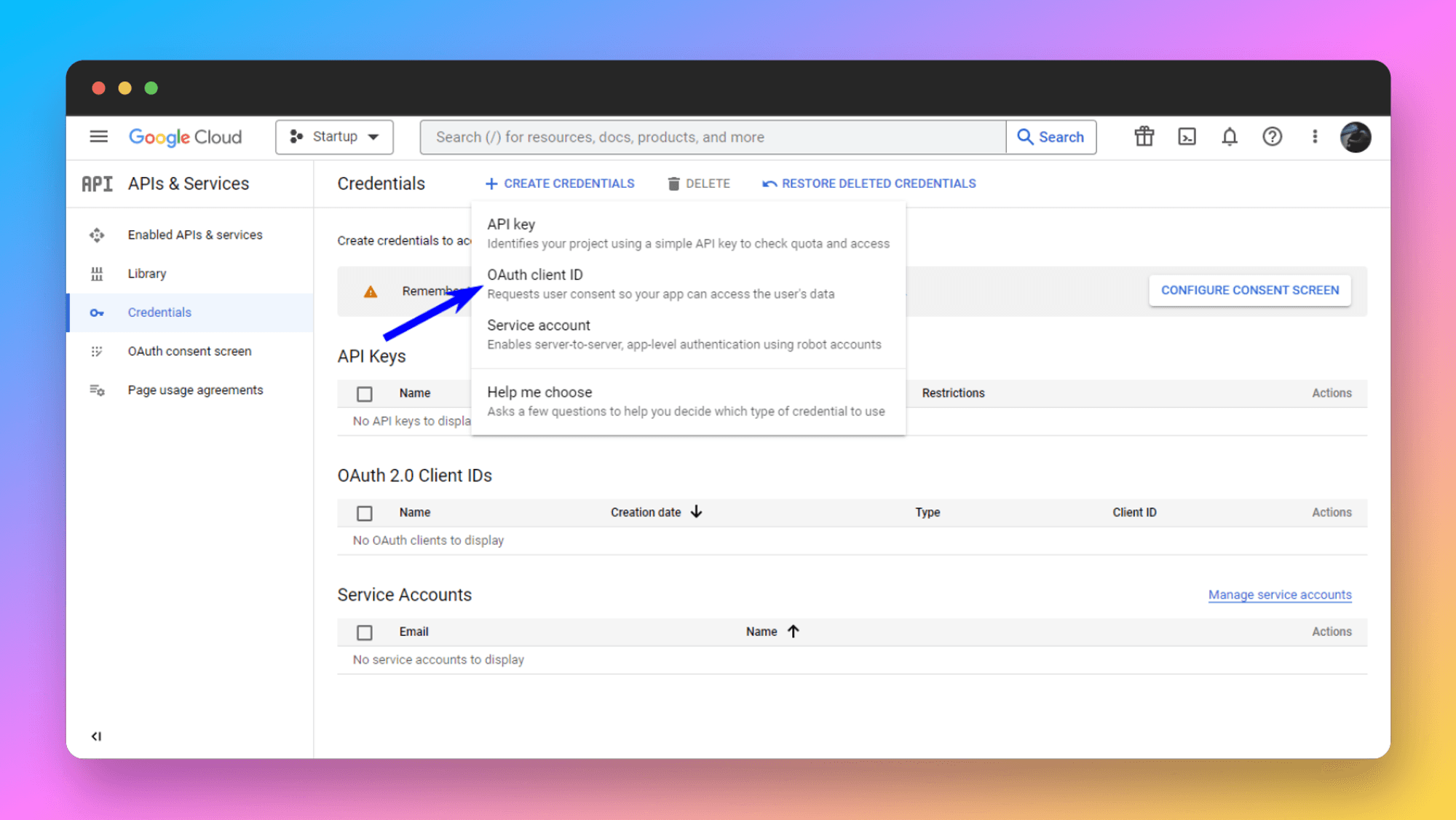Sort by Creation date descending arrow

[x=697, y=512]
